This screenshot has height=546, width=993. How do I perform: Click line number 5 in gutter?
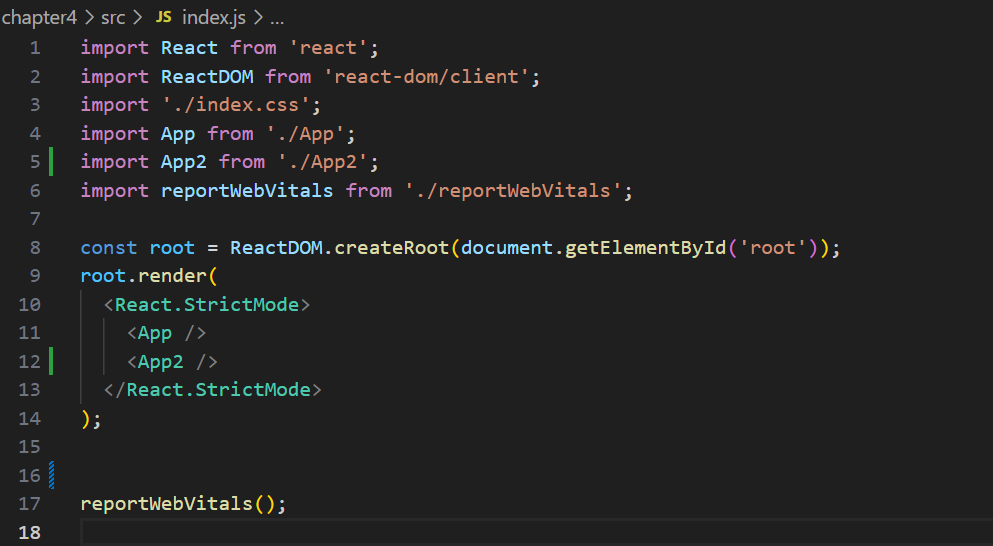point(35,162)
